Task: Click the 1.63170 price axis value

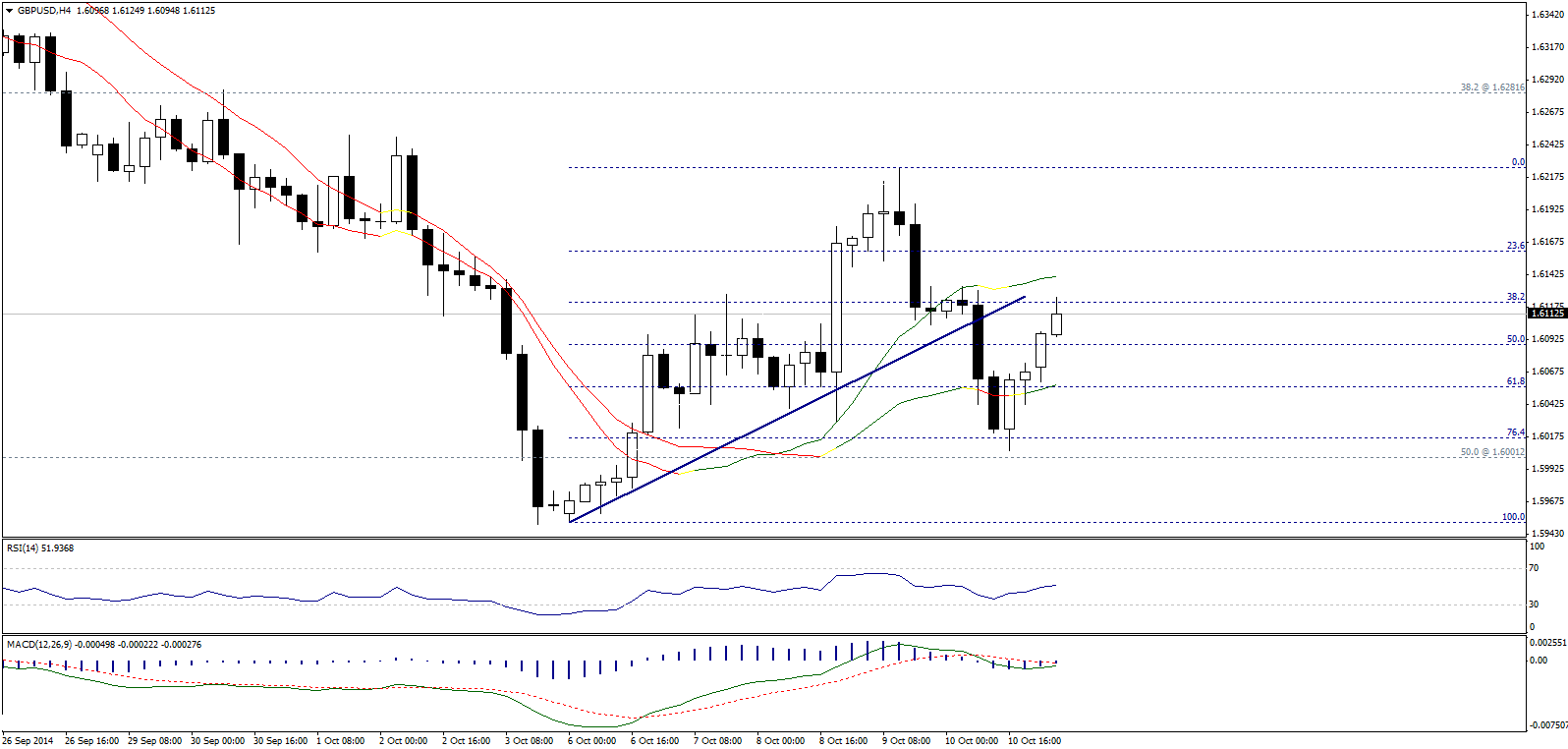Action: coord(1547,46)
